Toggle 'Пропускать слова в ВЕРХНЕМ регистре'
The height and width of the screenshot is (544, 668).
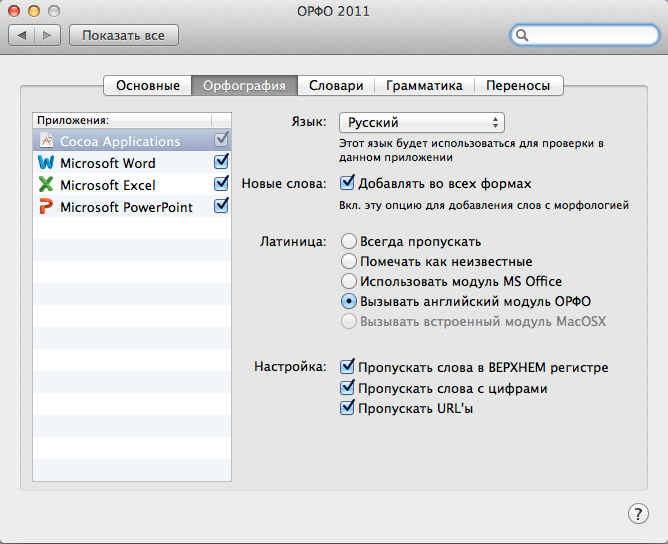tap(347, 366)
